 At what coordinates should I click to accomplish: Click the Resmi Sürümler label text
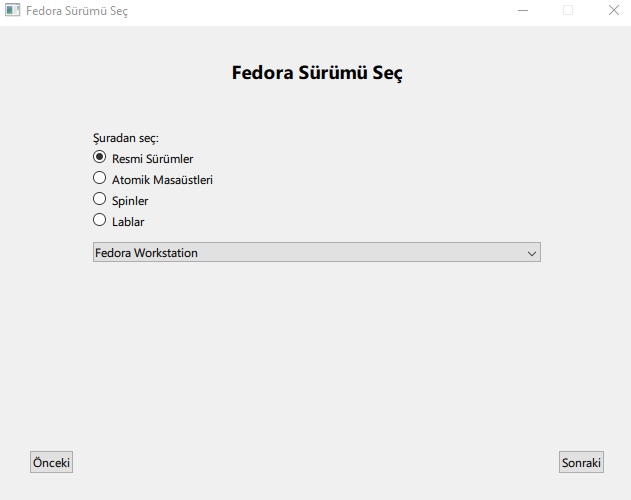[x=152, y=159]
